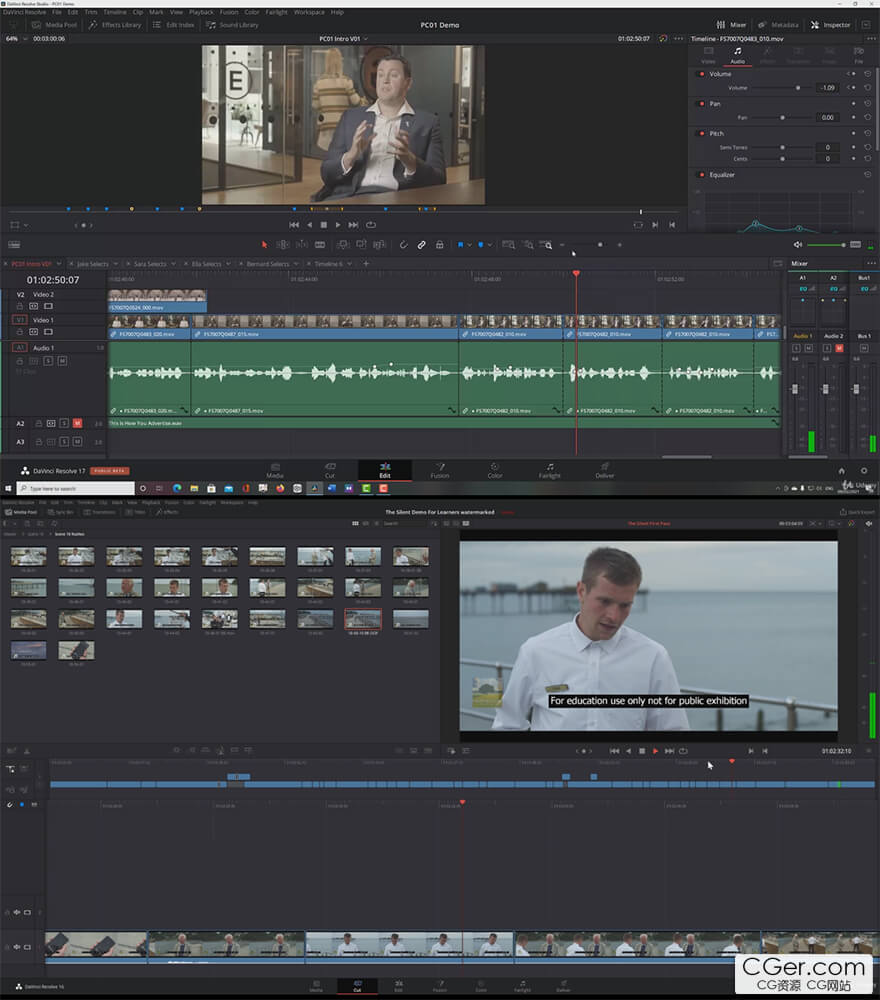This screenshot has height=1000, width=880.
Task: Select highlighted red-bordered clip thumbnail
Action: [363, 619]
